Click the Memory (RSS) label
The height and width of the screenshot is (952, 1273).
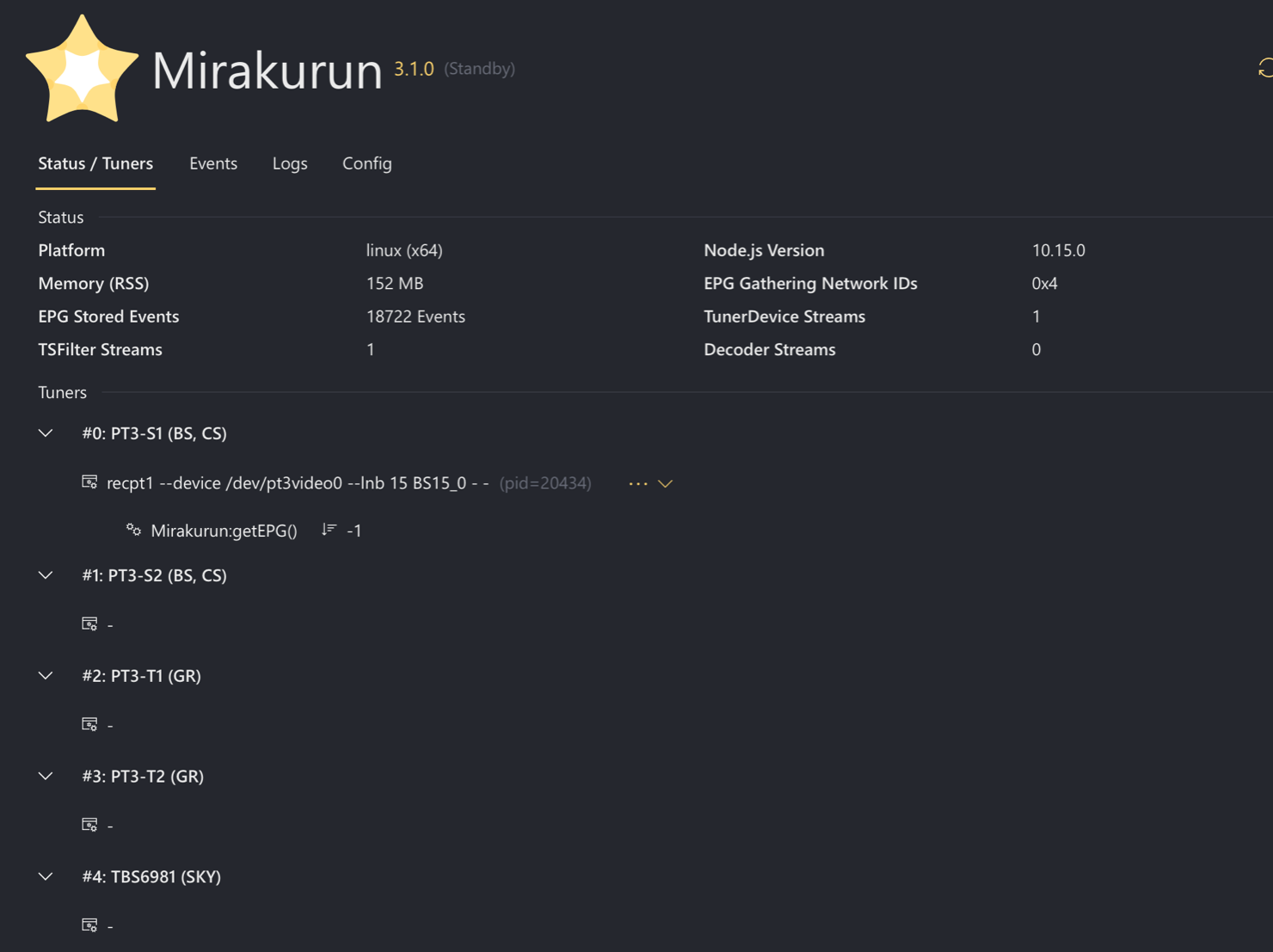click(x=94, y=283)
